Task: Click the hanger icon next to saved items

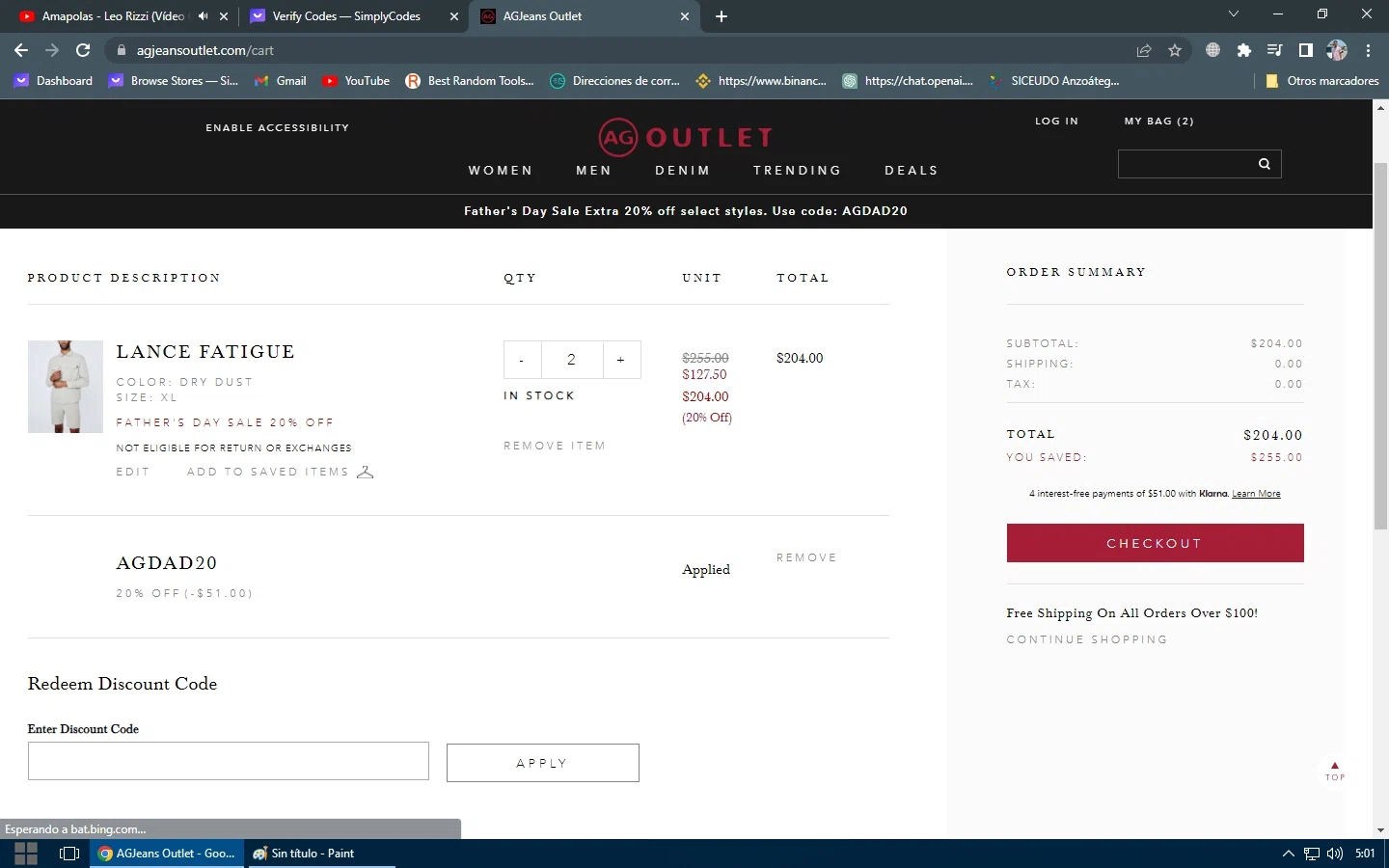Action: tap(365, 473)
